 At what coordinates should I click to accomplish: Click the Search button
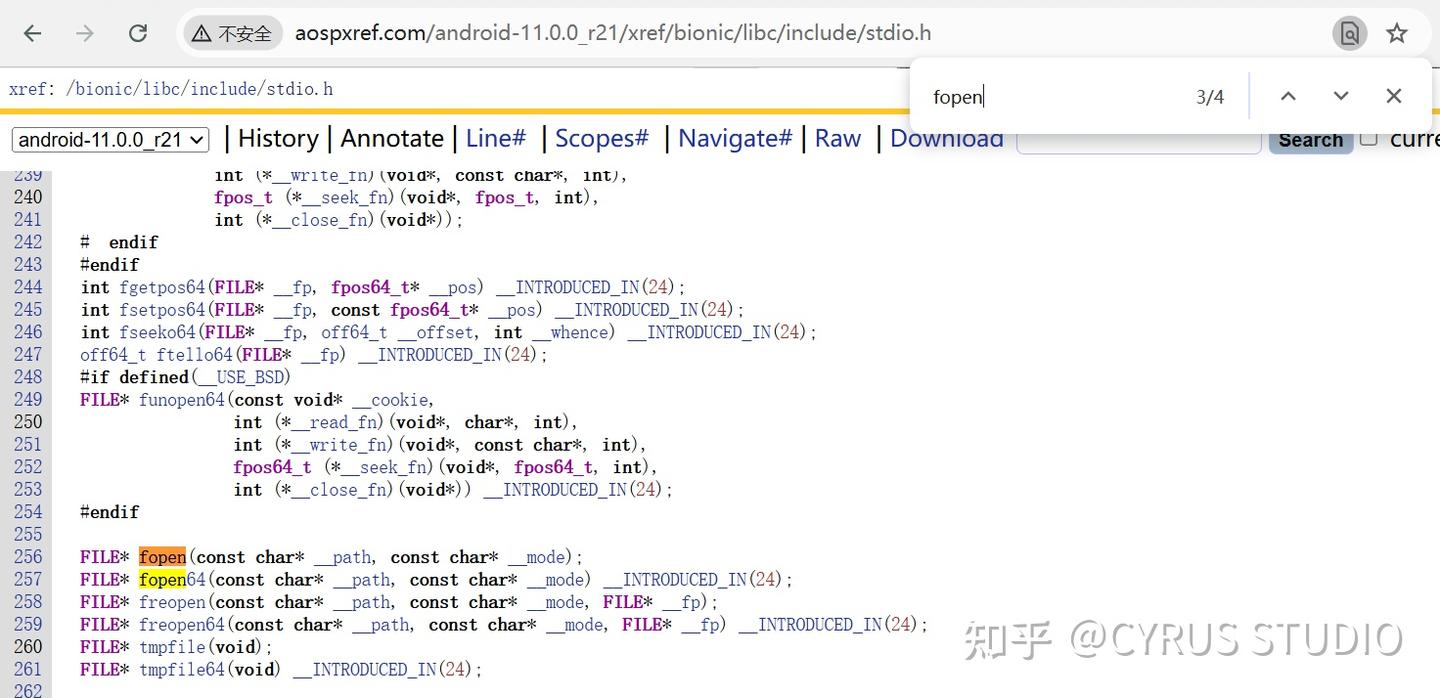[1310, 140]
